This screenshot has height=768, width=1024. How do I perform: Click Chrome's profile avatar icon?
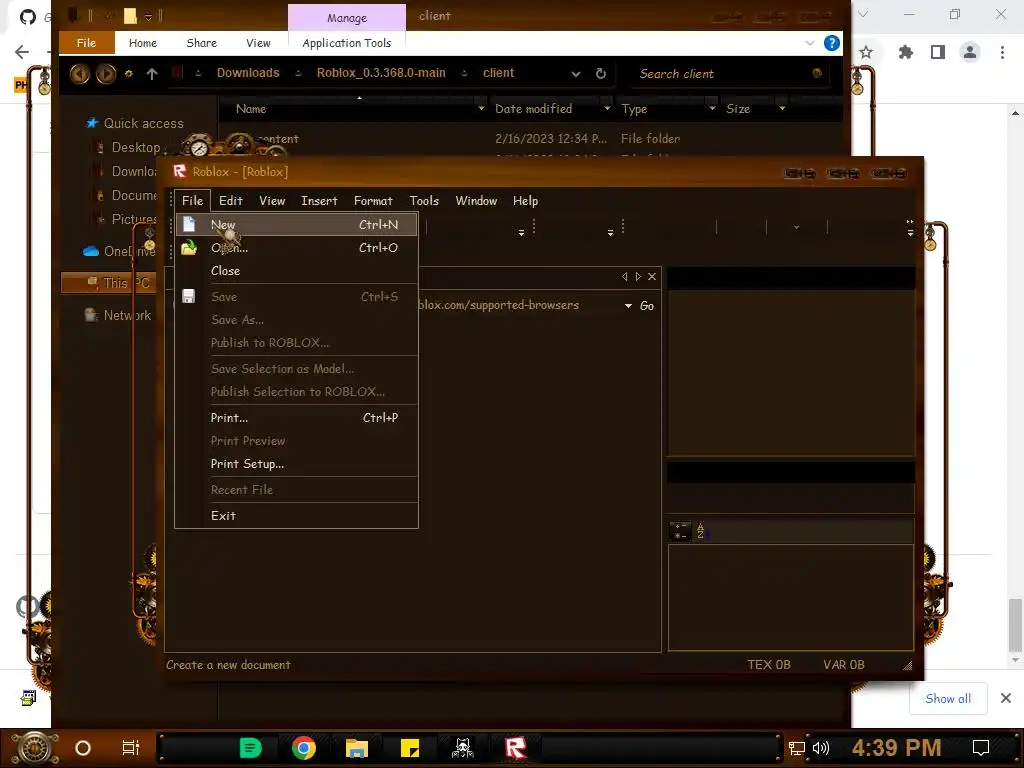[x=970, y=52]
